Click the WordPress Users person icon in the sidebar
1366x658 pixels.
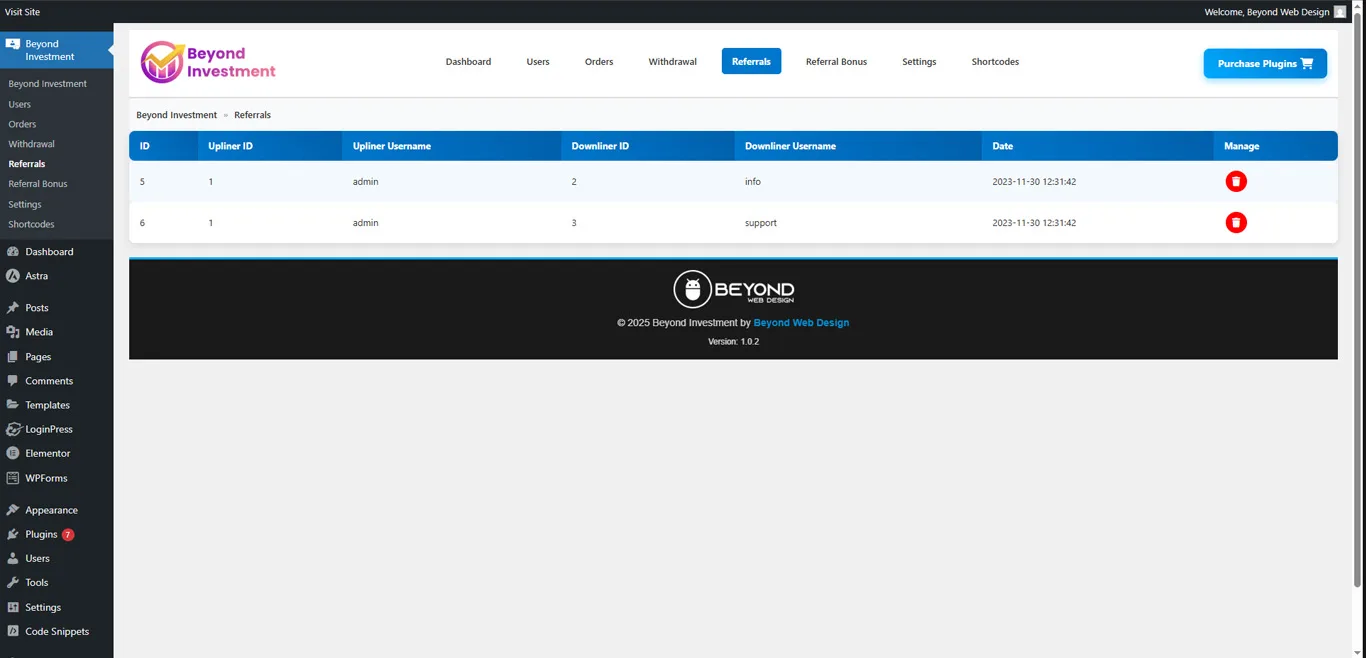point(12,558)
